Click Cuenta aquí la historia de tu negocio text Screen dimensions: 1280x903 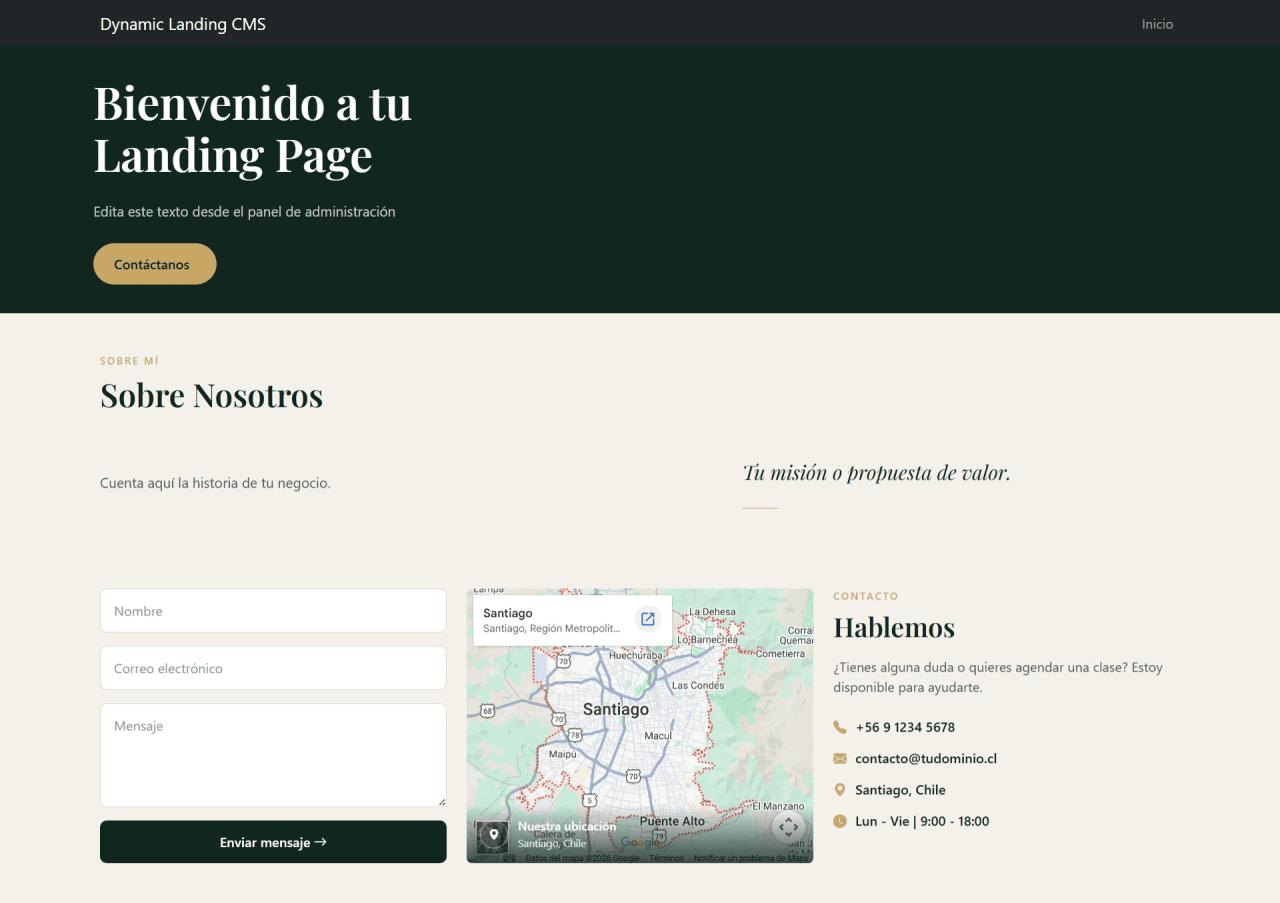[215, 483]
